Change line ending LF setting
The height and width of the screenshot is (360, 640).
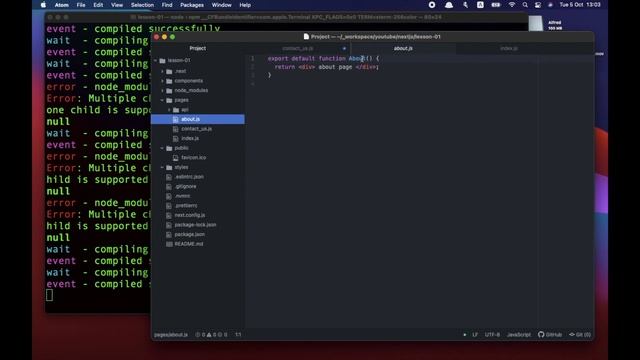(475, 335)
